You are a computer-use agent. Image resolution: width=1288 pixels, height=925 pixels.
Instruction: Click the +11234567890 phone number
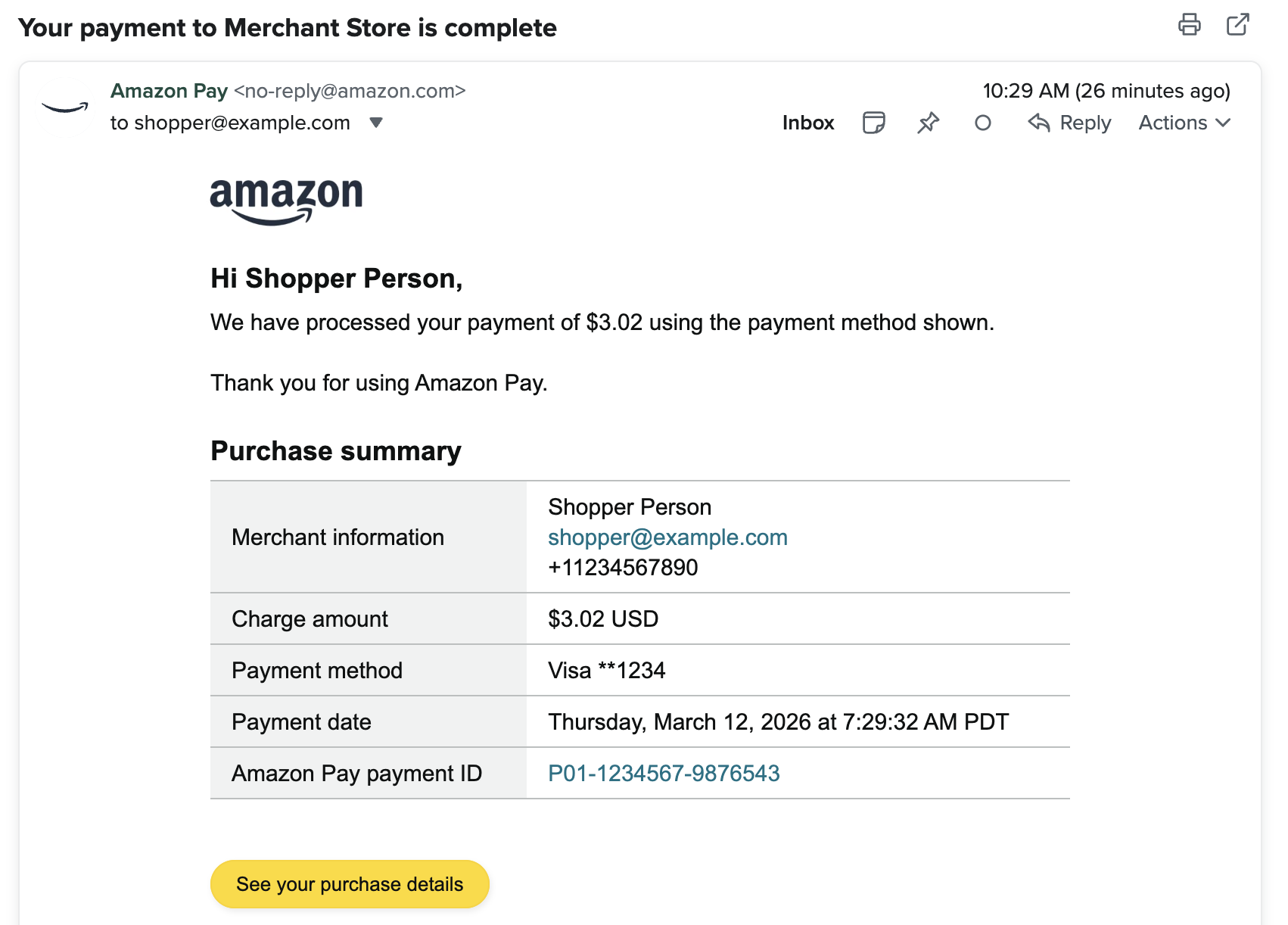(623, 568)
